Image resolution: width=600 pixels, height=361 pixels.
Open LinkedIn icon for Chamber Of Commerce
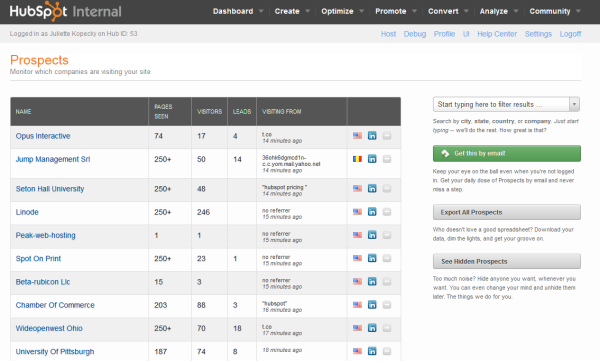pos(372,305)
